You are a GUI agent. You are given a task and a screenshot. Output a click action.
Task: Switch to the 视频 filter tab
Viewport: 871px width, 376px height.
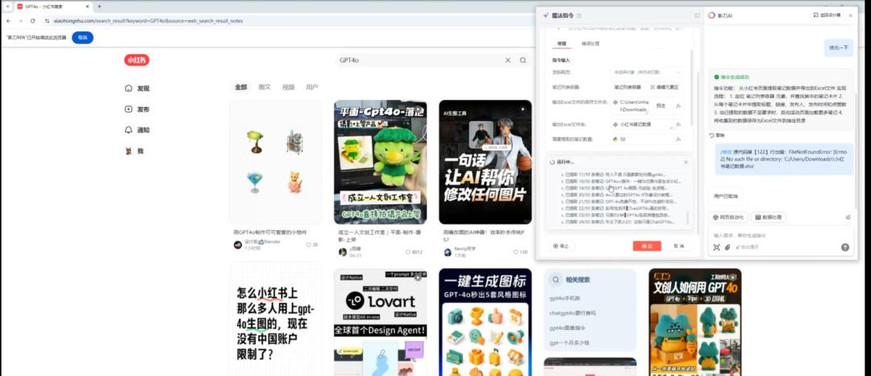(x=288, y=87)
